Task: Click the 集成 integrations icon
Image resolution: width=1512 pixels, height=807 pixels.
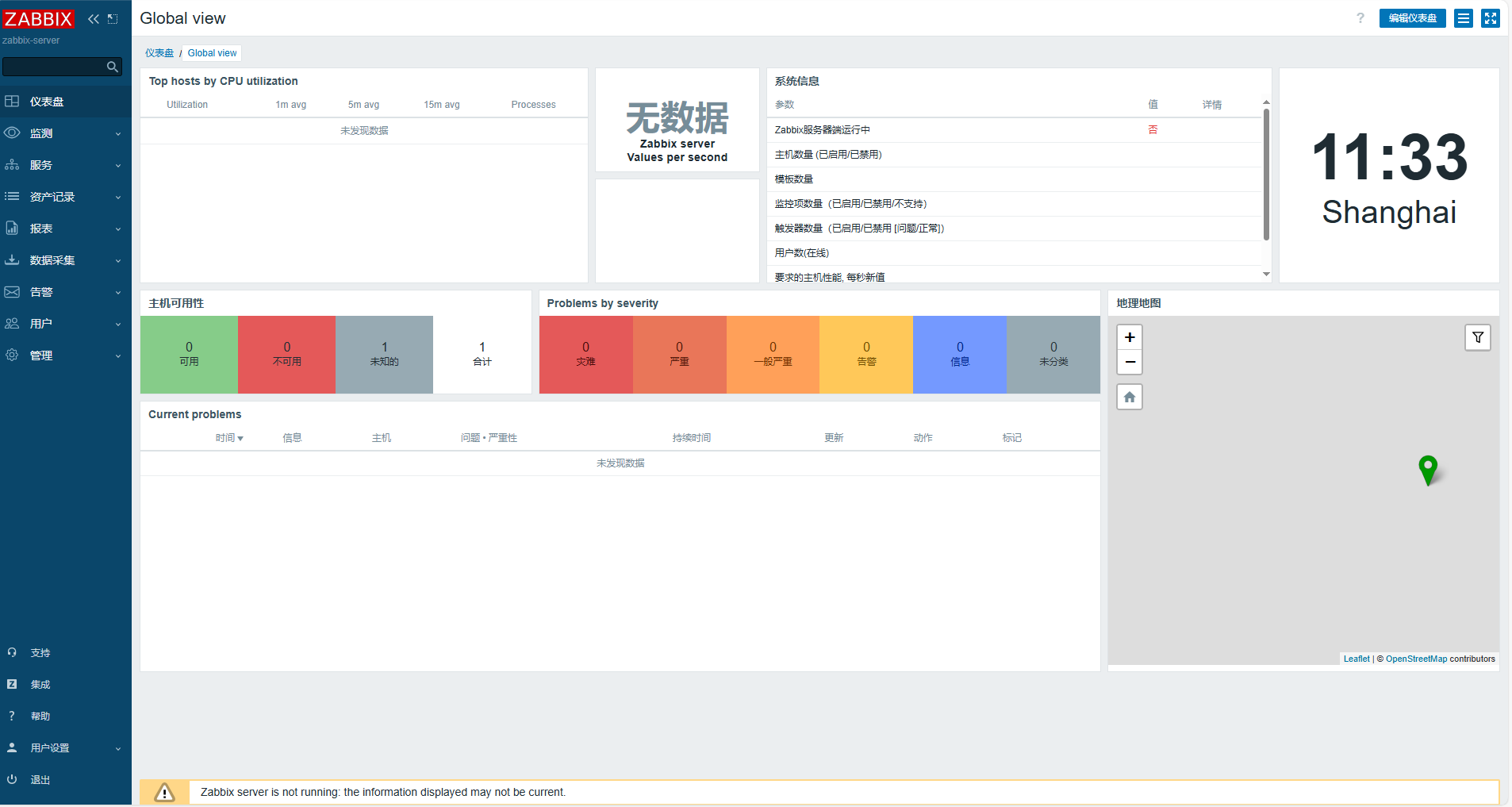Action: (12, 684)
